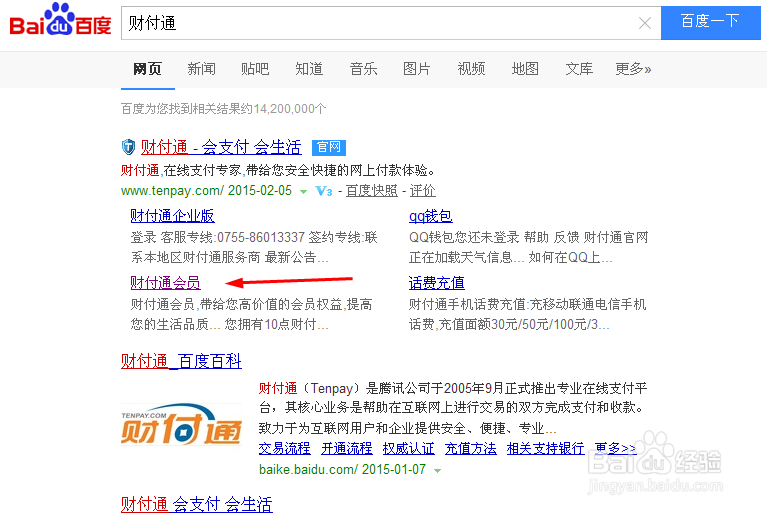Click the V3 credibility icon

(x=324, y=191)
